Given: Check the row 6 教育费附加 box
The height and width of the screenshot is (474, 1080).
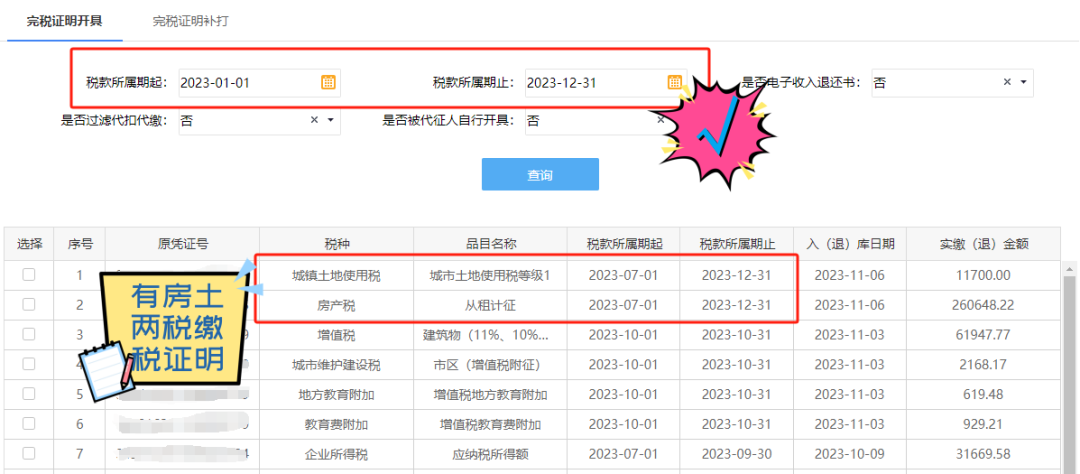Looking at the screenshot, I should [28, 423].
